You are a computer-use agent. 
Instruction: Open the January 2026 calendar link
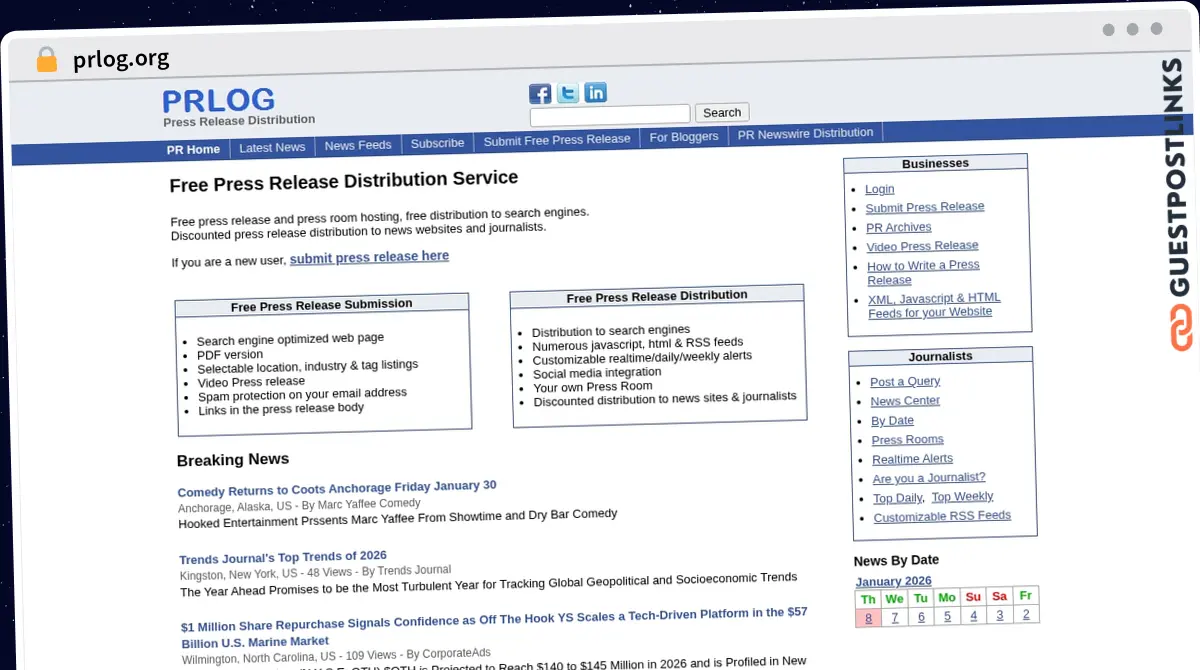[x=893, y=581]
